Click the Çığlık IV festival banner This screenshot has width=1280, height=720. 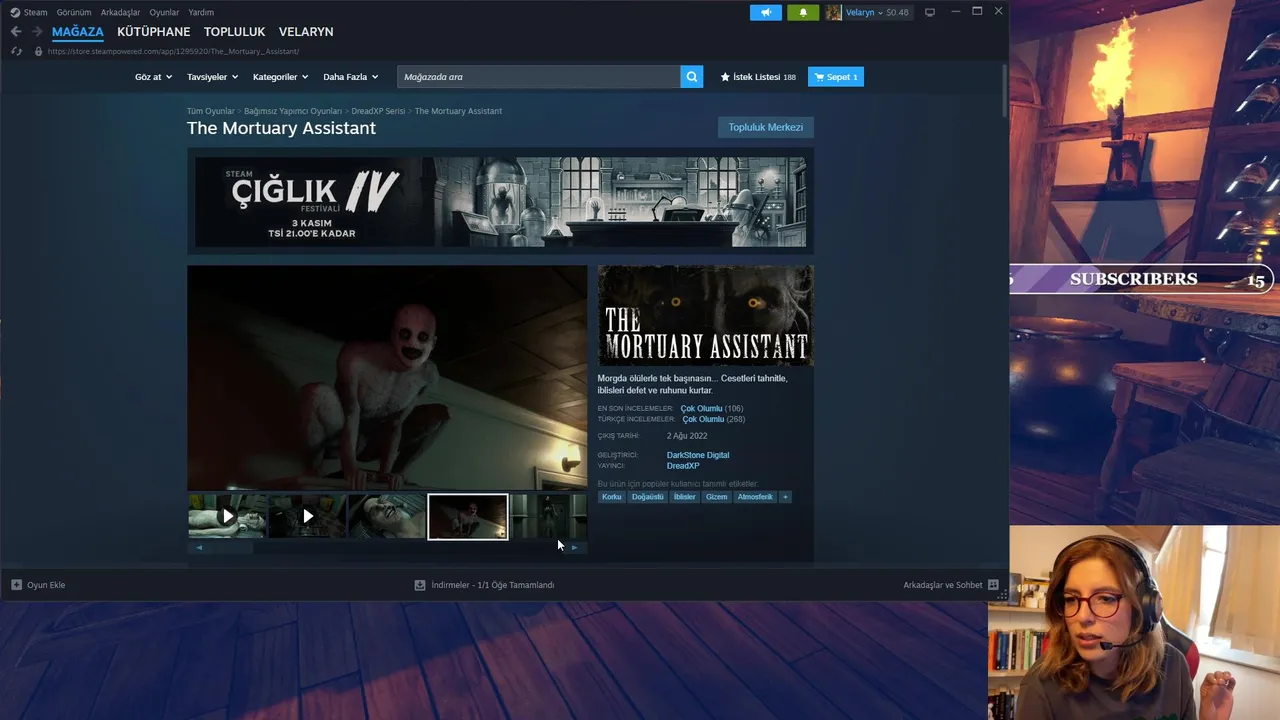point(500,201)
